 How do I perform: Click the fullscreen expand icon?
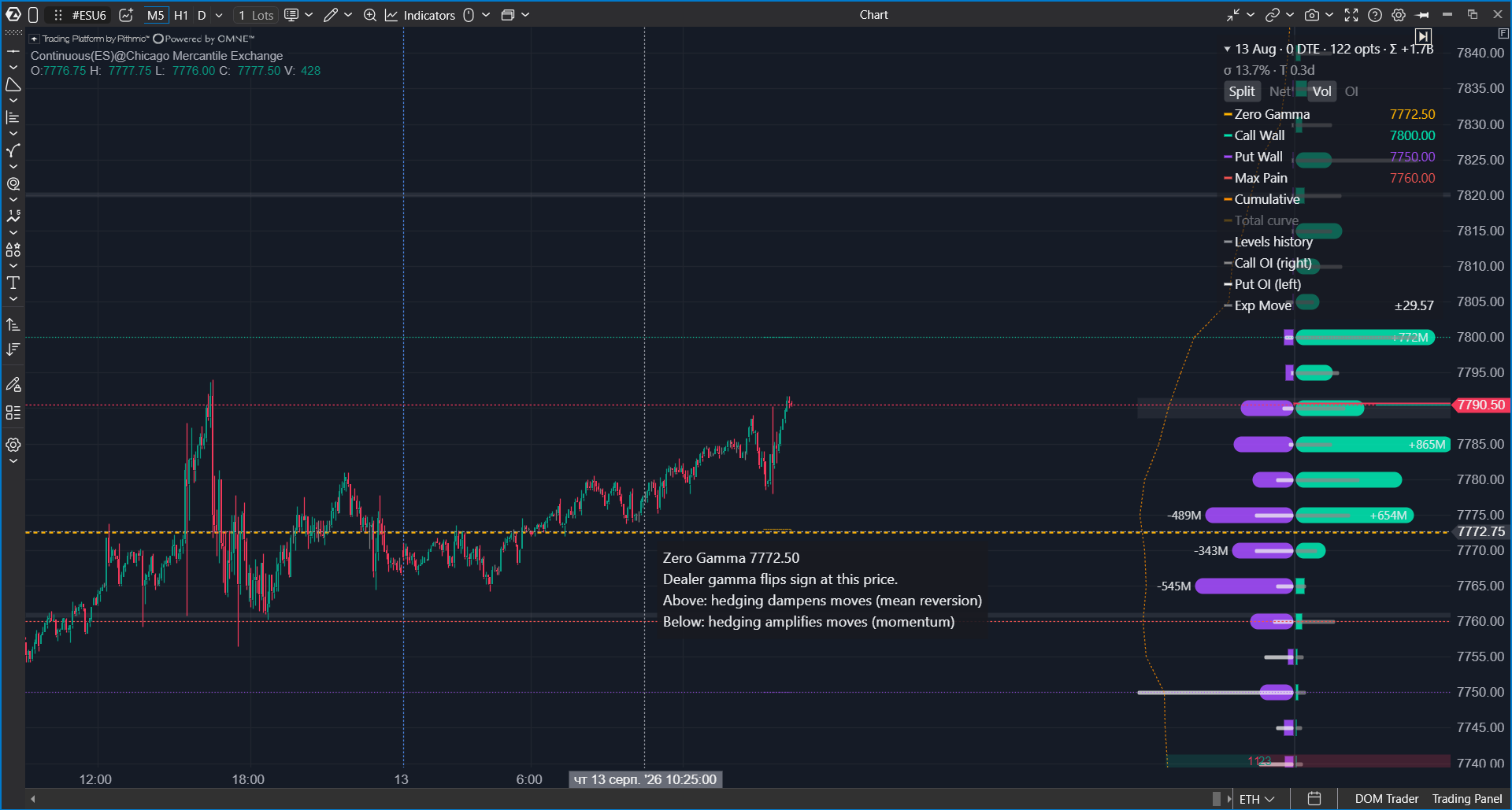pos(1351,15)
